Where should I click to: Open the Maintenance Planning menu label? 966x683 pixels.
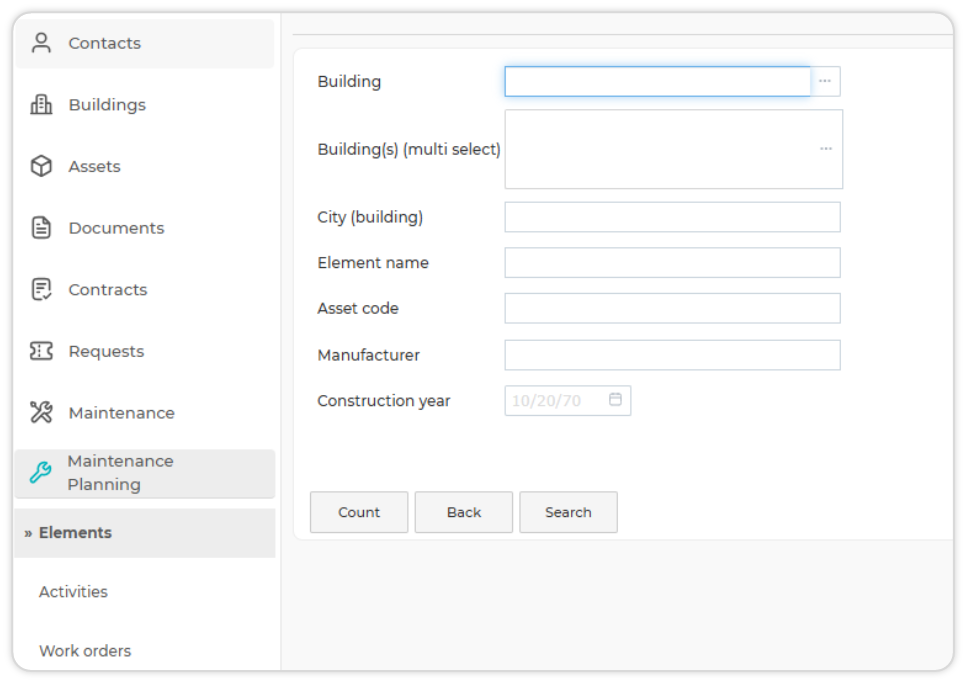coord(121,473)
